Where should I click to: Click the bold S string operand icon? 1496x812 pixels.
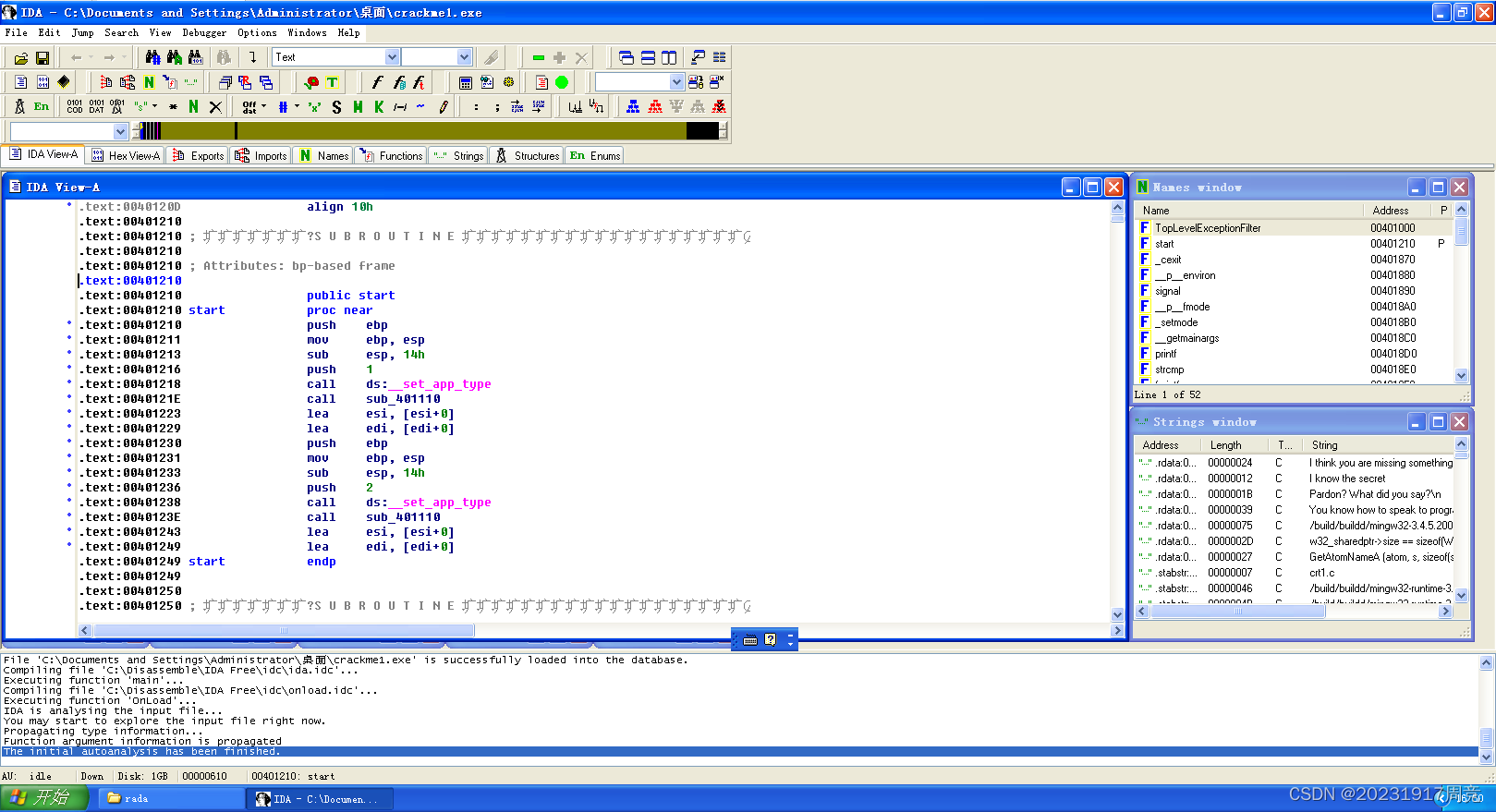point(336,107)
